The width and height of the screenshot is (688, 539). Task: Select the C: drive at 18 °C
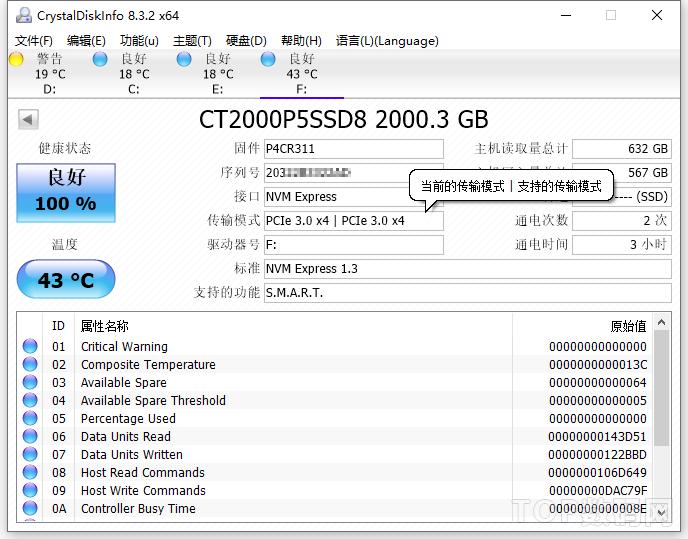pos(134,73)
